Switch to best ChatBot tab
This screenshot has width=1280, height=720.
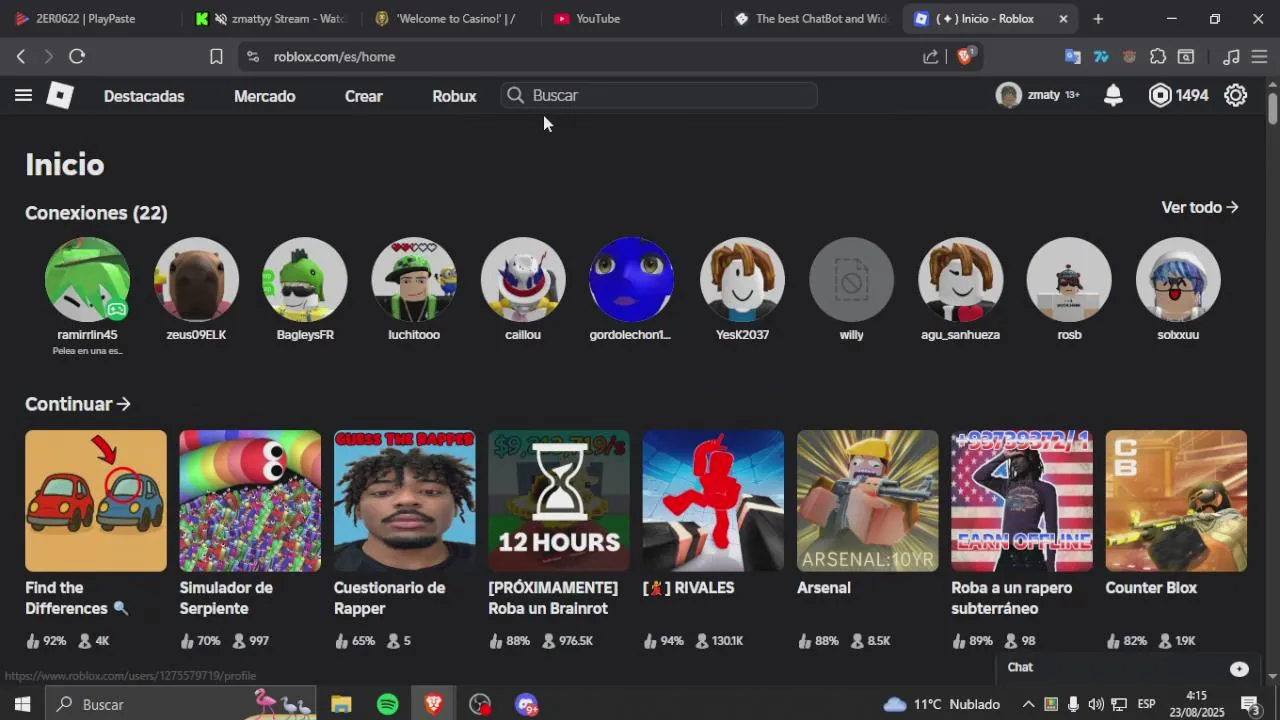812,18
